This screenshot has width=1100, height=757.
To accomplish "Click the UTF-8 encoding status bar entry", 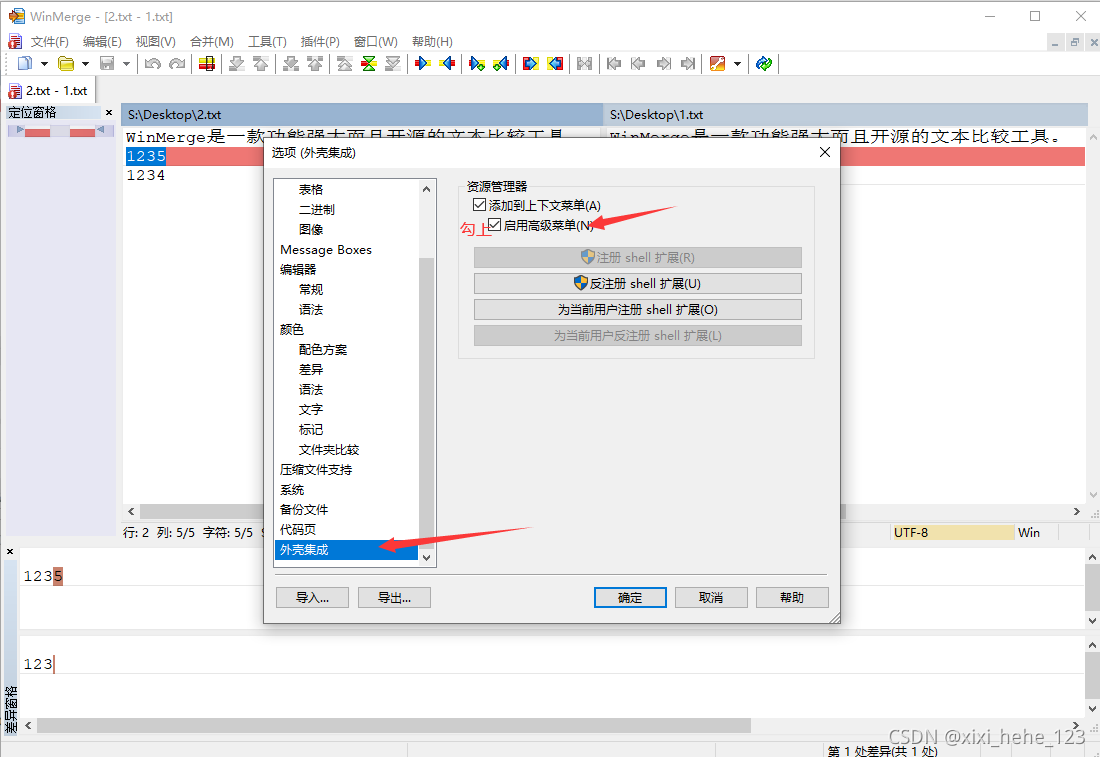I will click(952, 532).
